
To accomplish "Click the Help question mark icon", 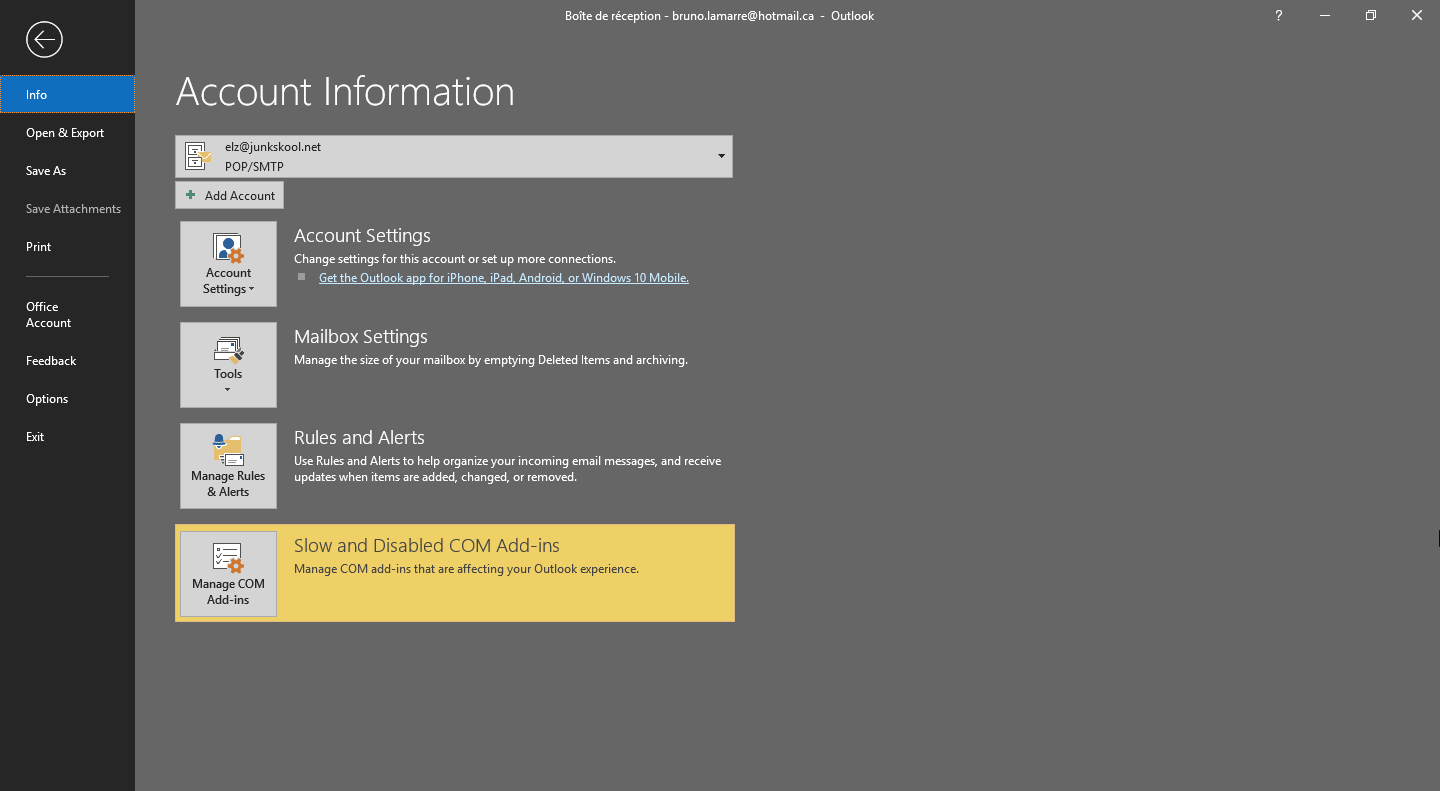I will coord(1279,16).
